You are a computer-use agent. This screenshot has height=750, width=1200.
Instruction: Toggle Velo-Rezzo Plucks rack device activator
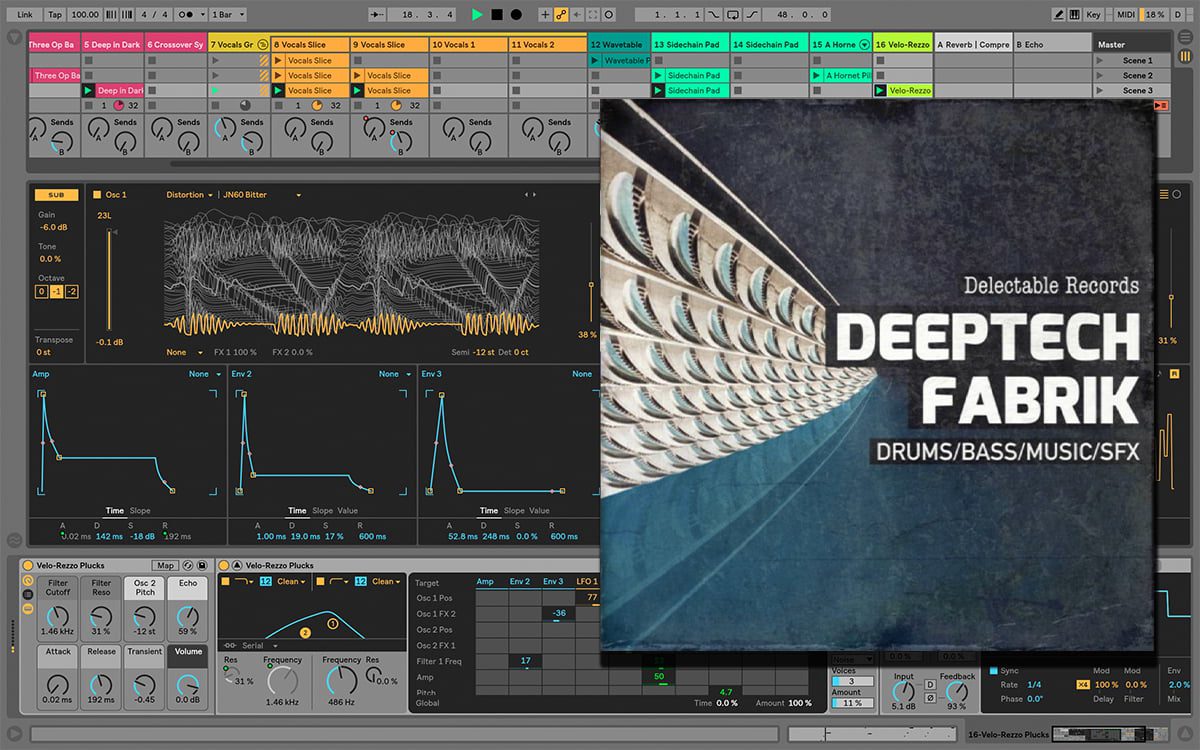[x=27, y=566]
